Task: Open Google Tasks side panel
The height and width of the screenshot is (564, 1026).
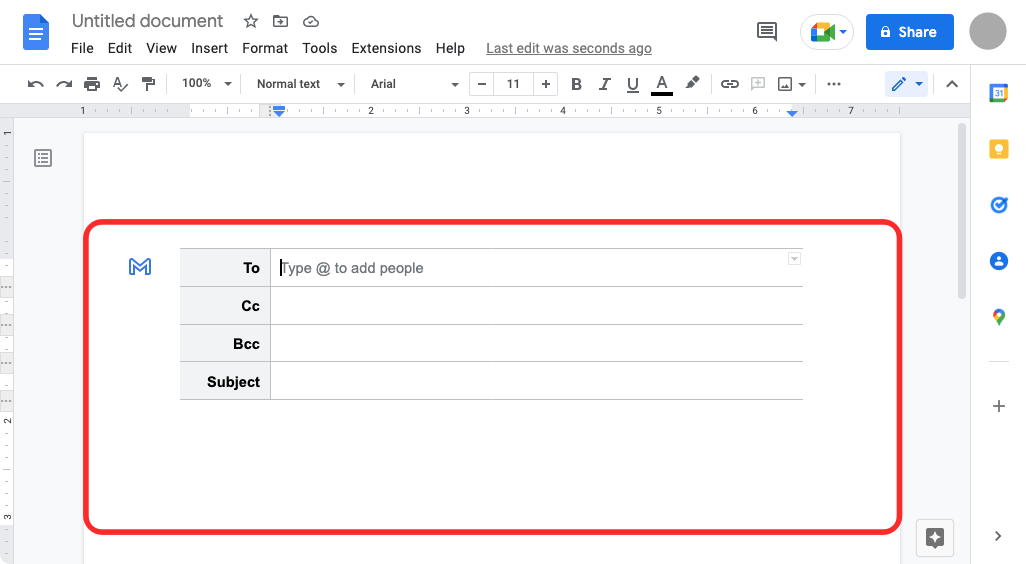Action: 999,205
